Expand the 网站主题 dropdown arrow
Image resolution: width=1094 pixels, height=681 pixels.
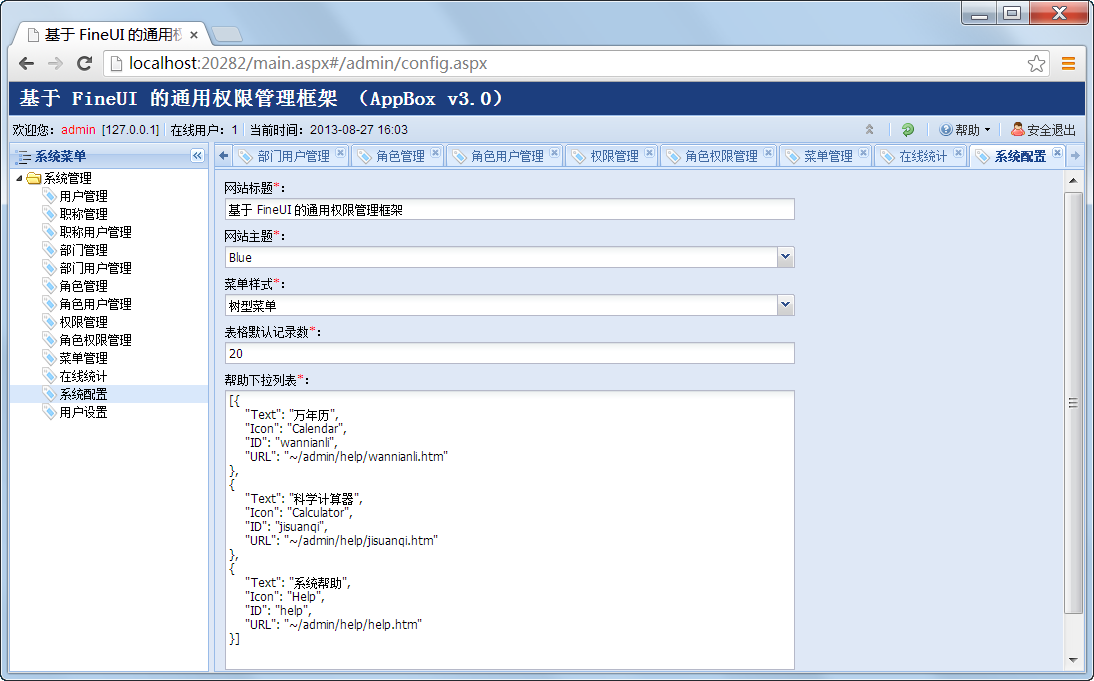[786, 257]
